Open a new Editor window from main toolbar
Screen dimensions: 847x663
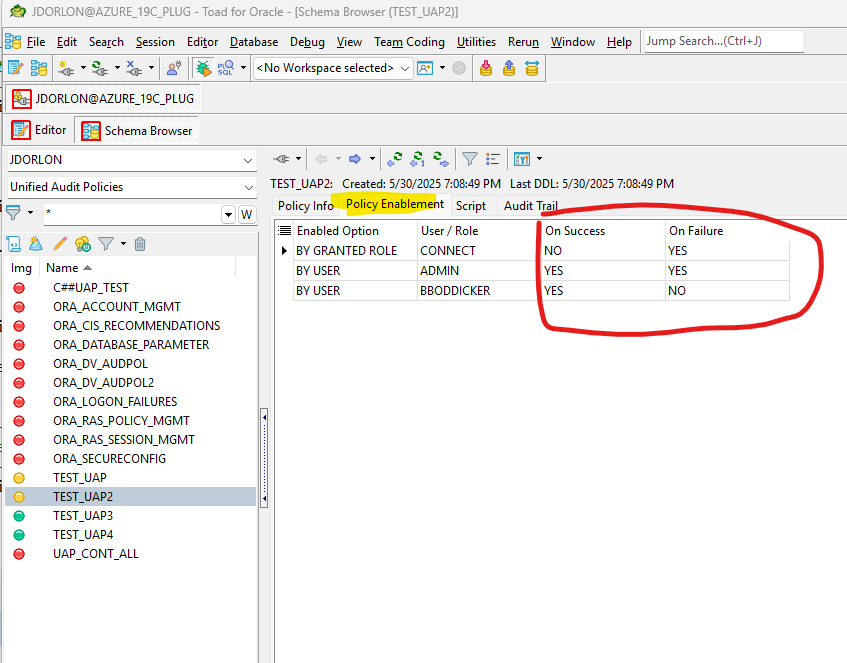pos(16,68)
